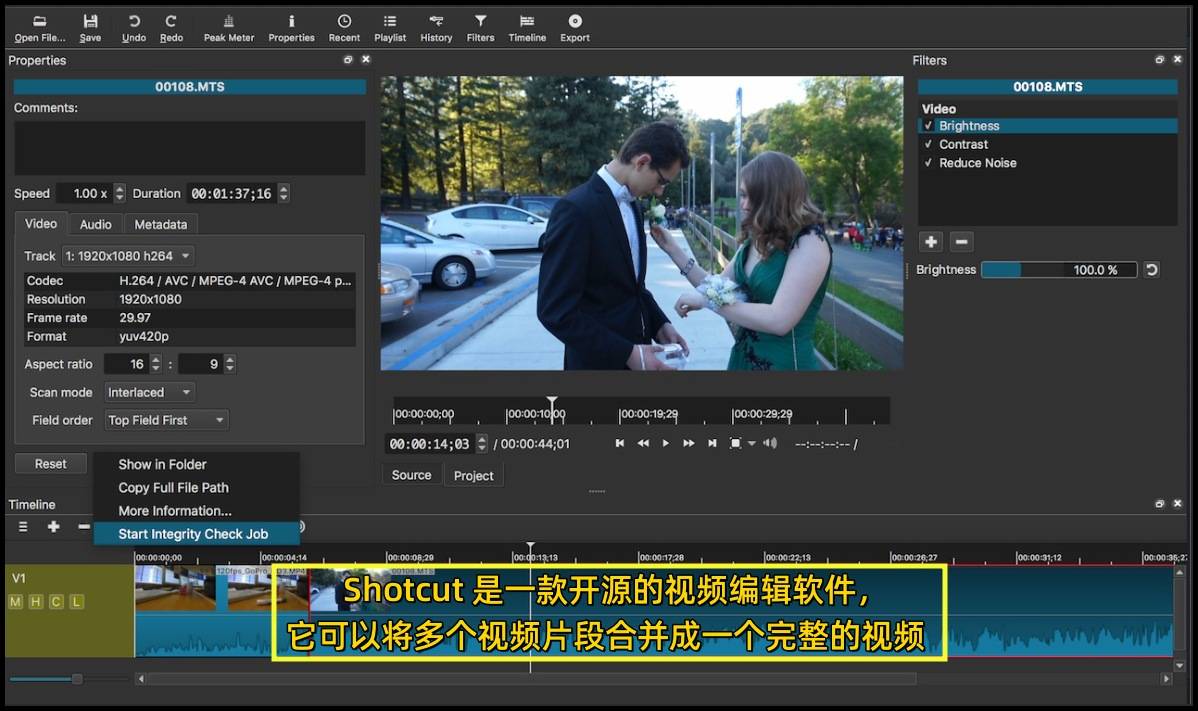Viewport: 1198px width, 711px height.
Task: Open the Track dropdown showing 1920x1080 h264
Action: (127, 255)
